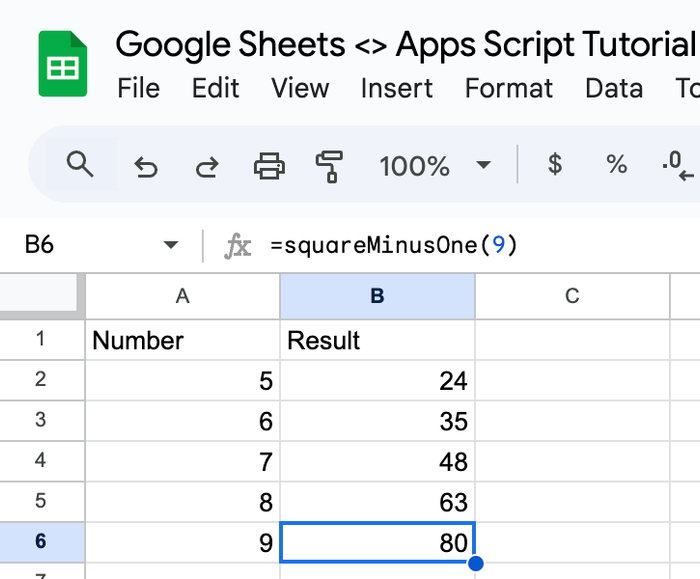Select row 4 header
This screenshot has height=579, width=700.
click(40, 461)
